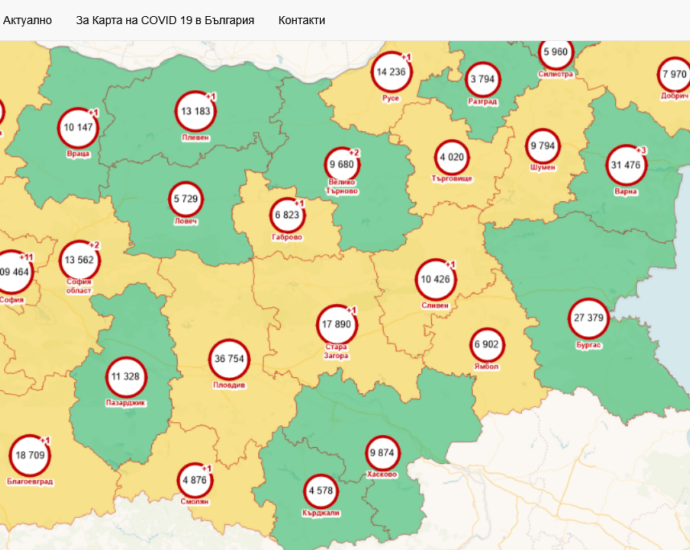
Task: Click the Търговище region name label
Action: coord(451,179)
